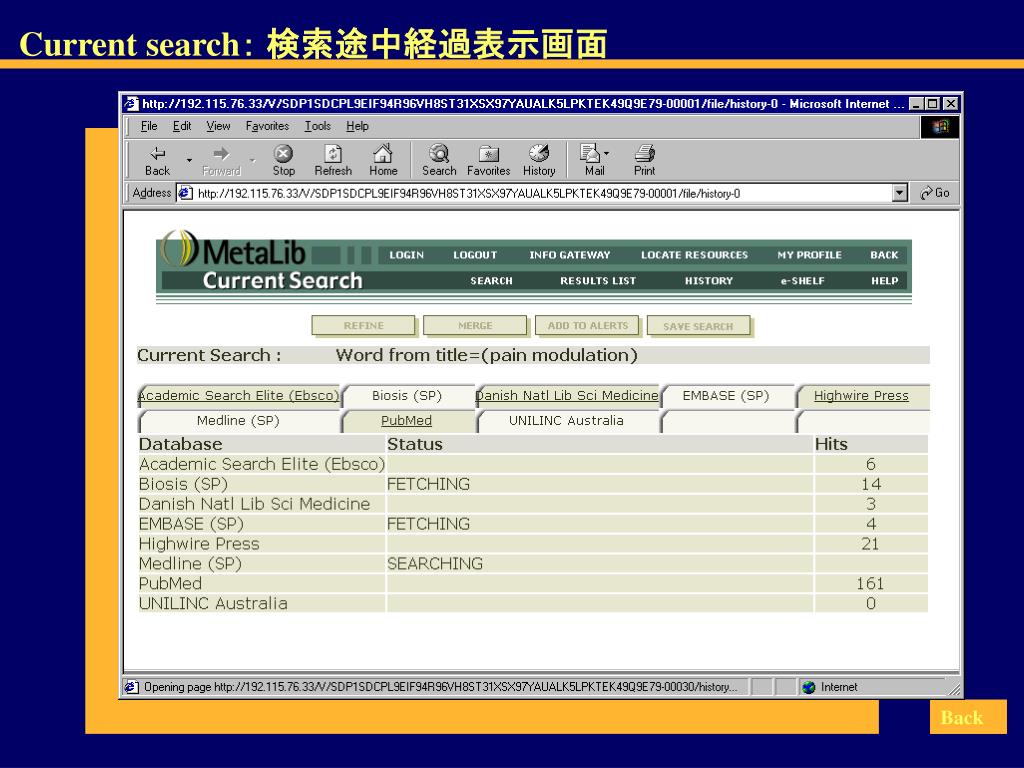Click the MetaLib logo
Viewport: 1024px width, 768px height.
[233, 249]
